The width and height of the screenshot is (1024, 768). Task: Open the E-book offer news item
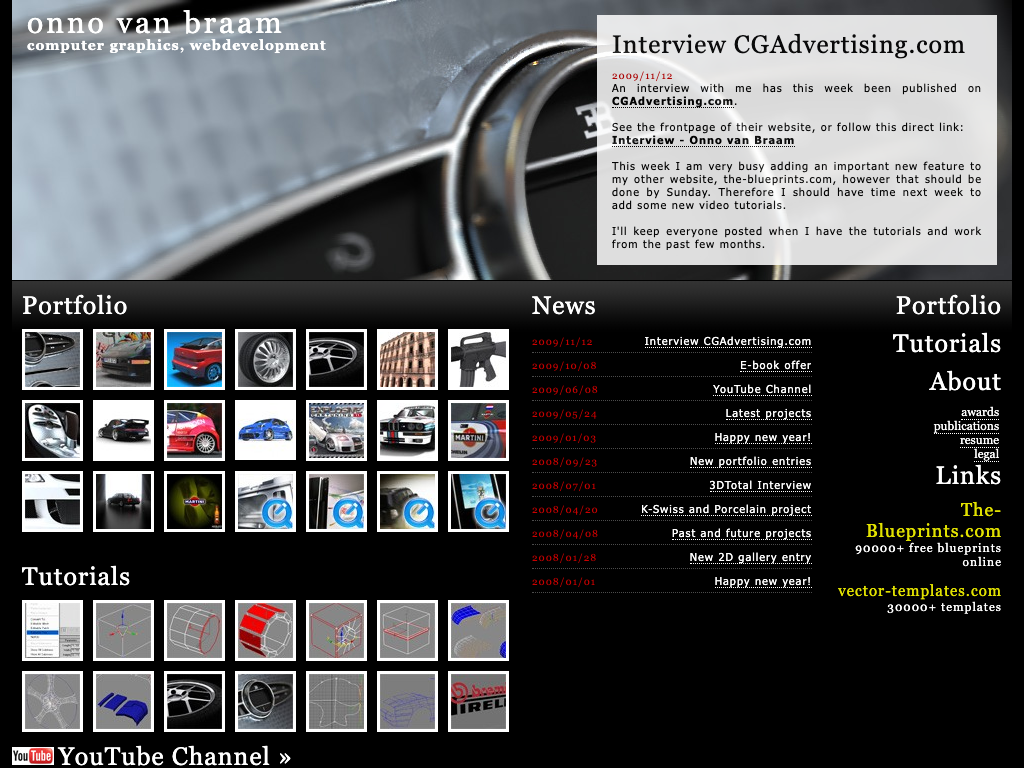(x=775, y=365)
